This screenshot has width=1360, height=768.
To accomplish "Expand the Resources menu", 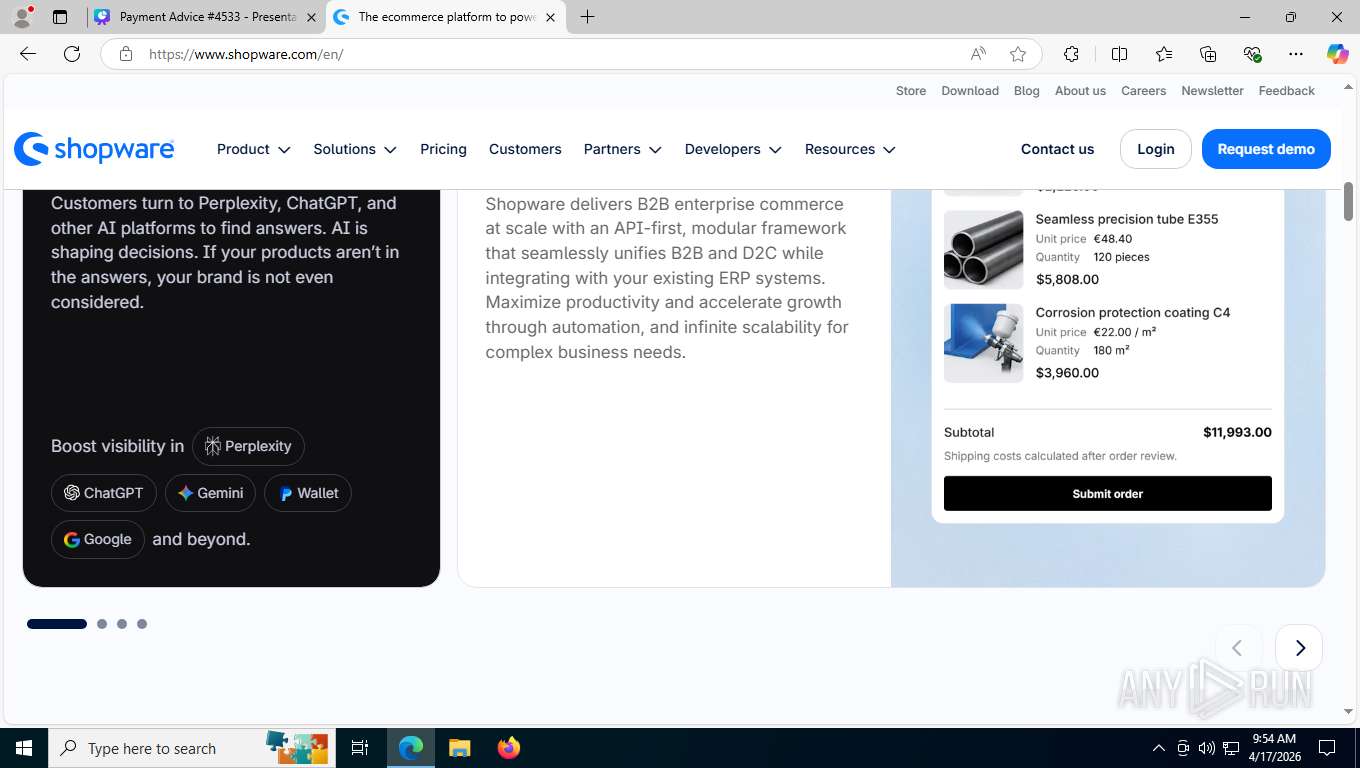I will tap(850, 149).
